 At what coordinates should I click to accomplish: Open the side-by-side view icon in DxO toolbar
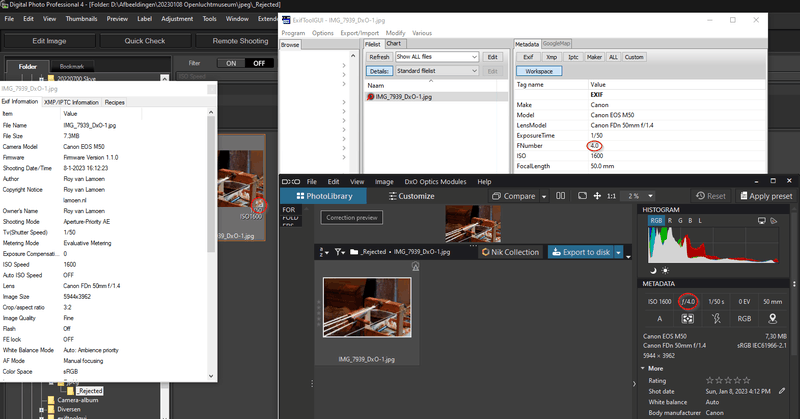pyautogui.click(x=560, y=196)
